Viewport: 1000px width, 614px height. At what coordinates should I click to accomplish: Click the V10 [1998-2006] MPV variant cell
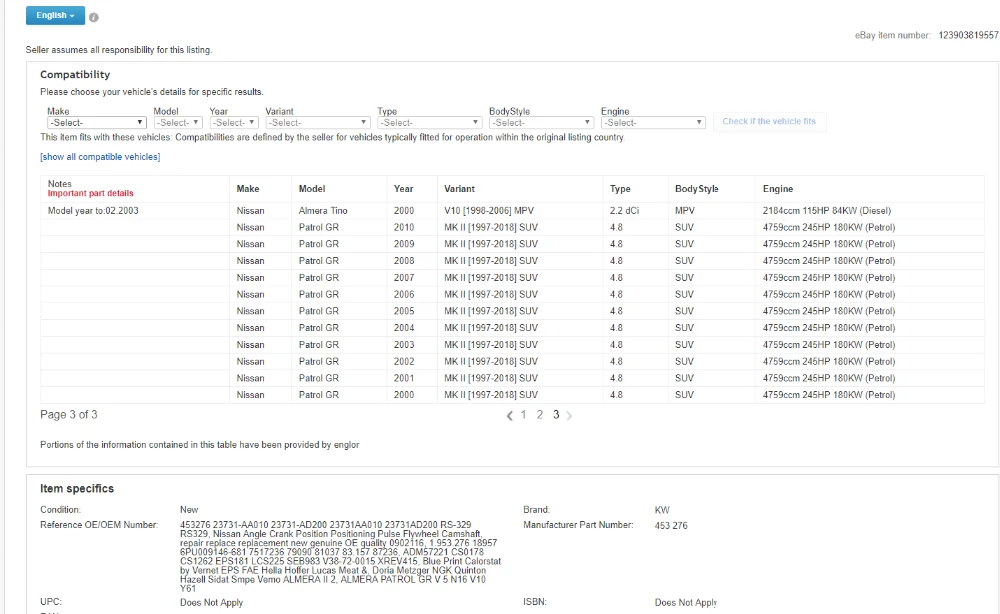tap(489, 211)
